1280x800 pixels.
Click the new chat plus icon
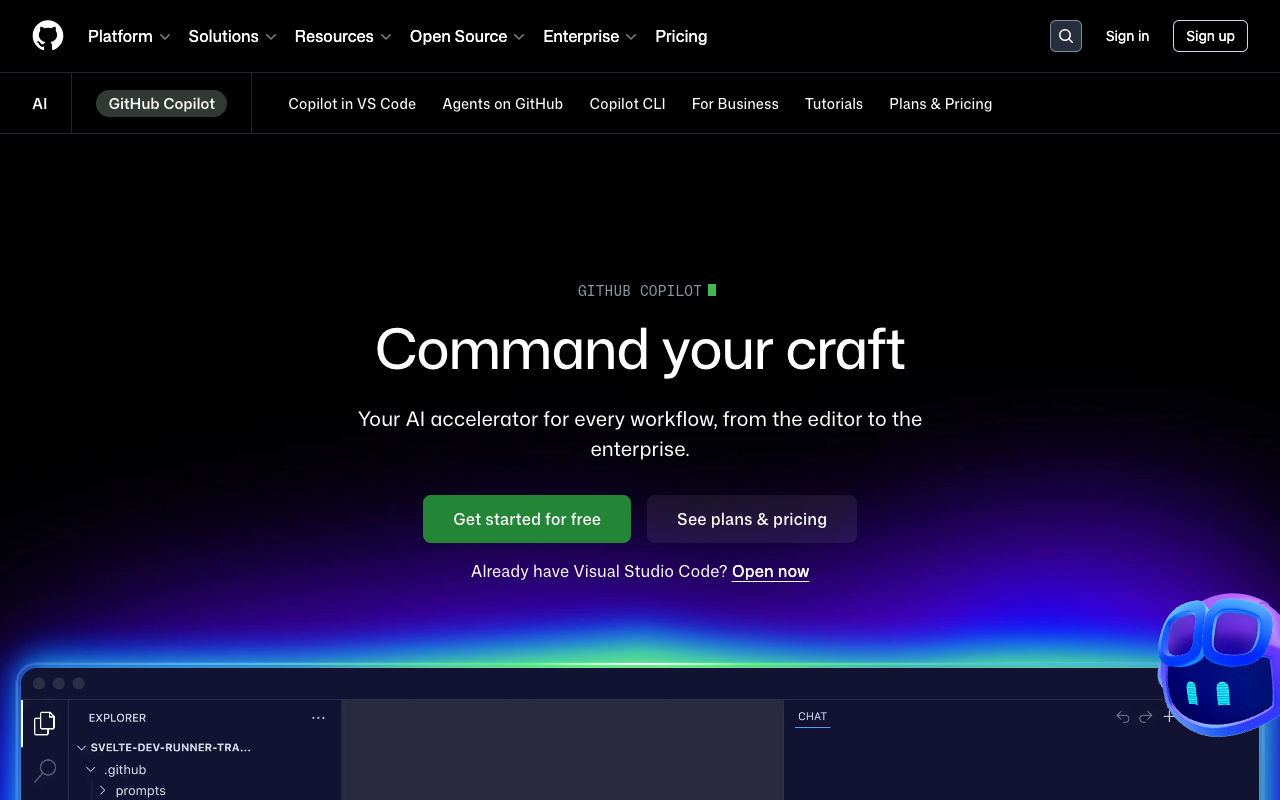[x=1168, y=717]
